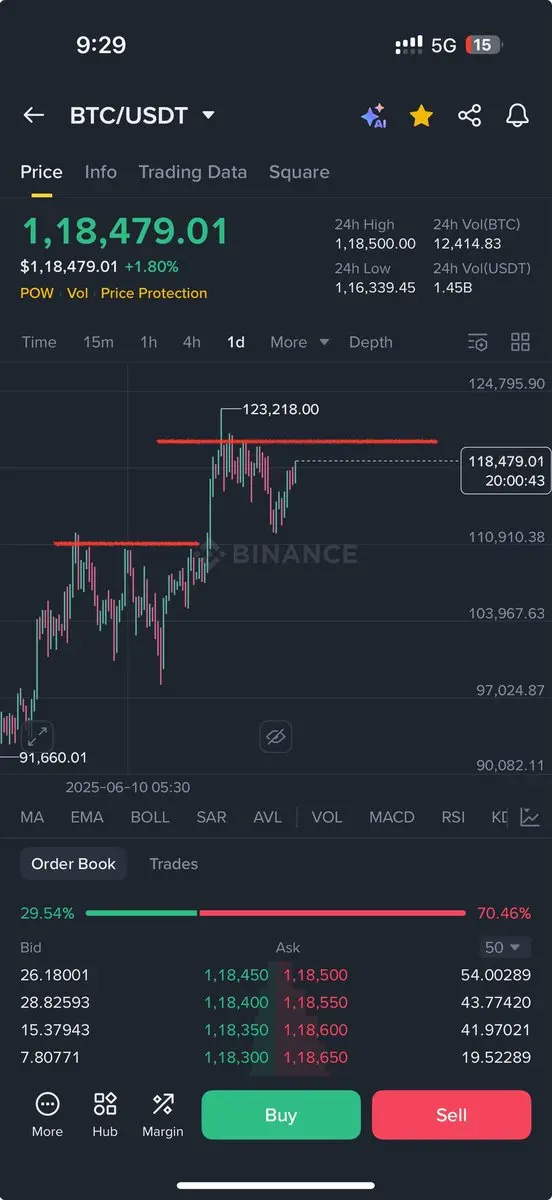
Task: Open the price alert bell icon
Action: point(517,116)
